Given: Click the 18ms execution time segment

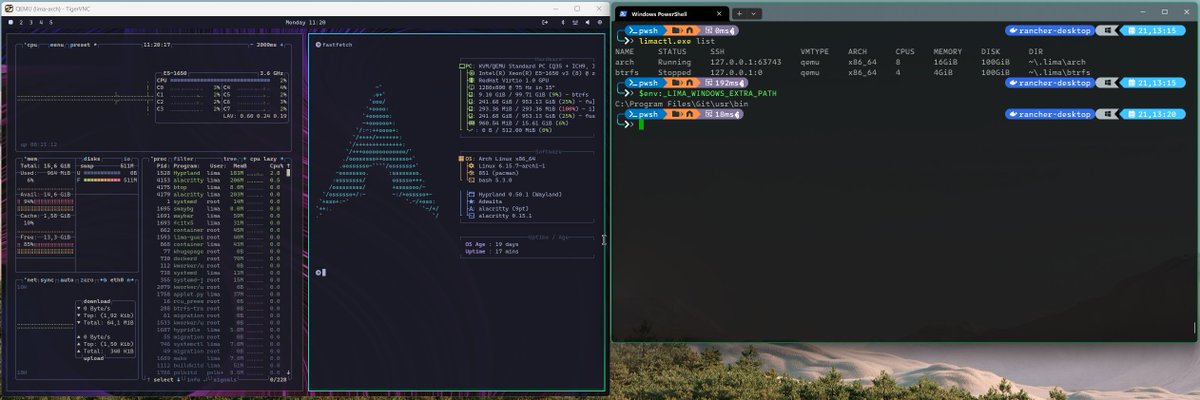Looking at the screenshot, I should tap(720, 113).
